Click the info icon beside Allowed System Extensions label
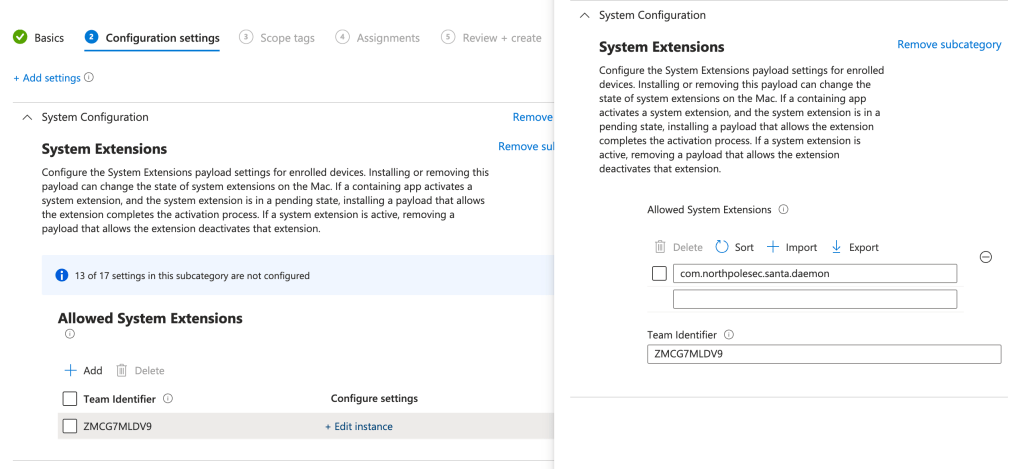Image resolution: width=1024 pixels, height=469 pixels. pos(783,210)
